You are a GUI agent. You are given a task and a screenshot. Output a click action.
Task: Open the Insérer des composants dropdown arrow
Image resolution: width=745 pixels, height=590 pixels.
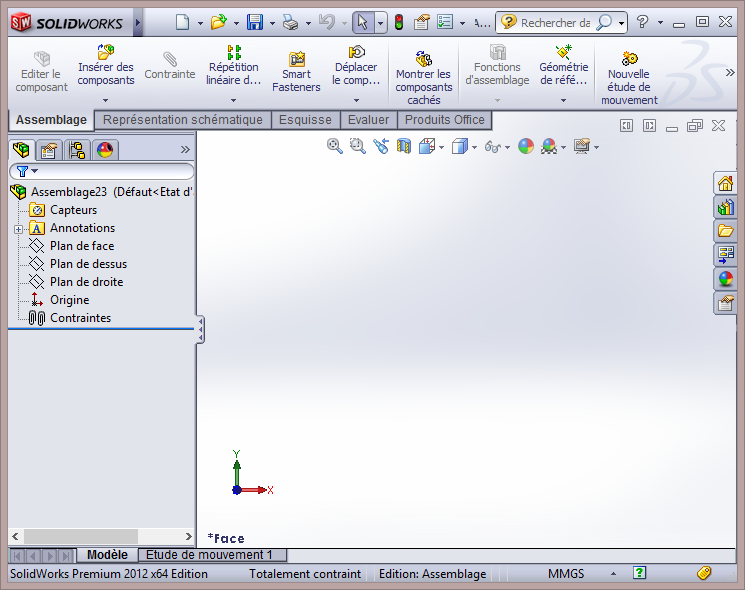point(105,100)
